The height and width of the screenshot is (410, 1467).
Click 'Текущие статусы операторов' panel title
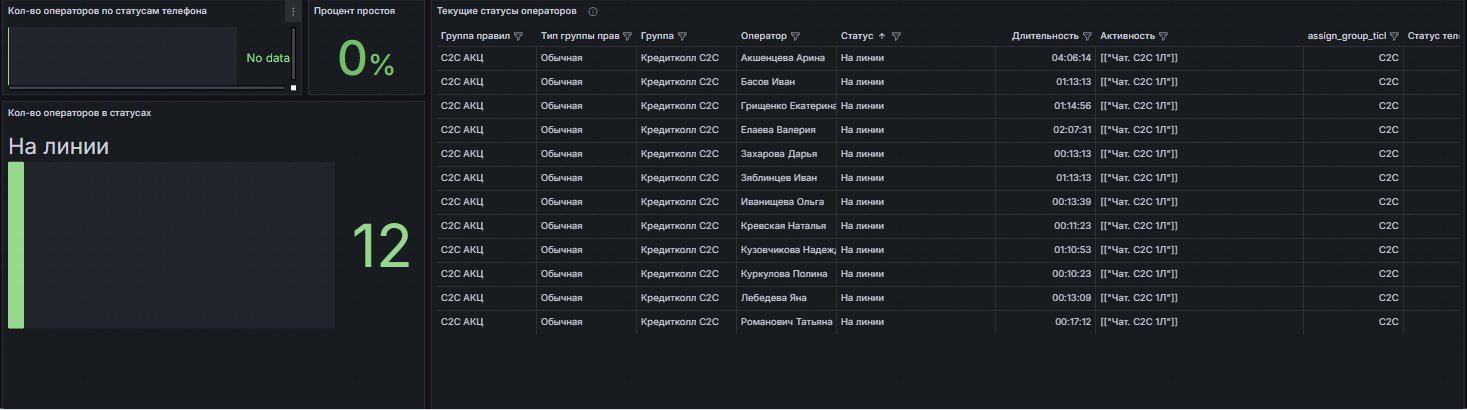(506, 11)
